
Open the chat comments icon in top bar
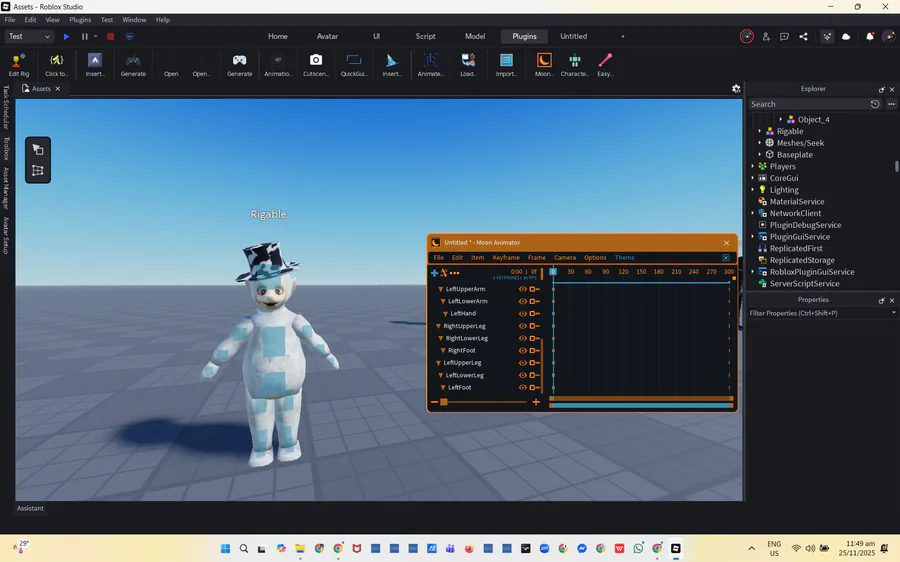[x=784, y=36]
